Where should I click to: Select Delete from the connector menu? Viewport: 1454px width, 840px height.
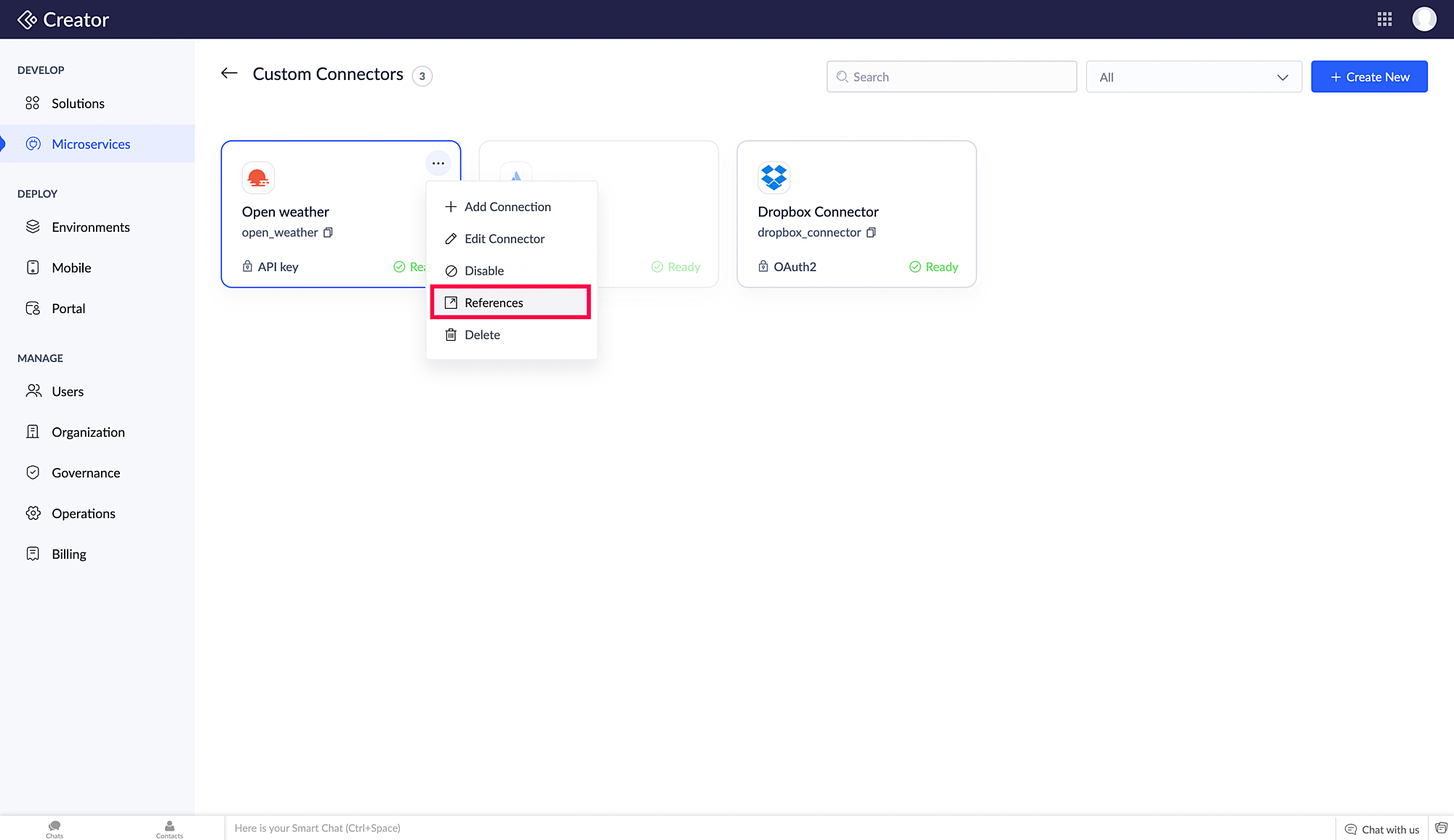click(x=481, y=335)
